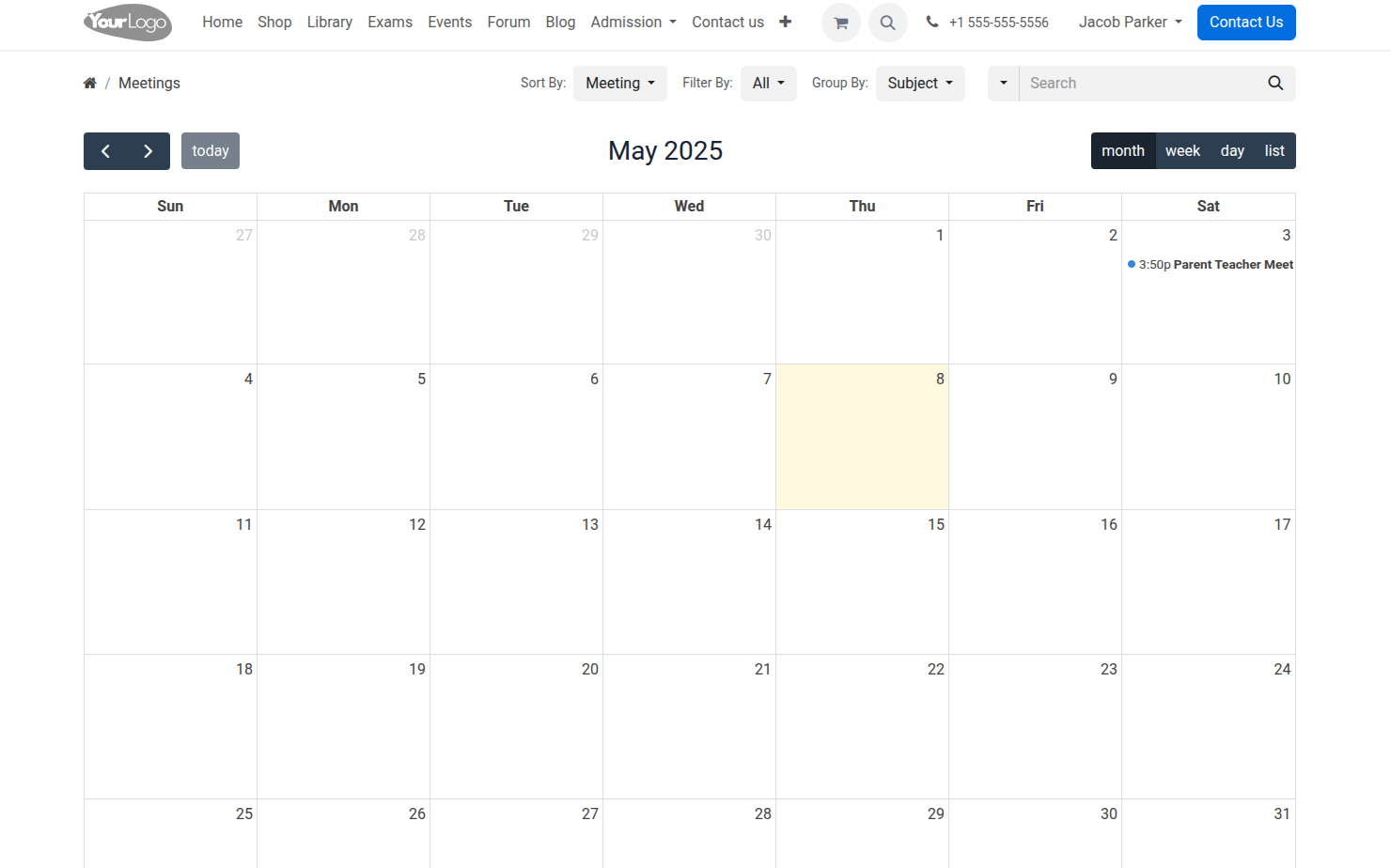Viewport: 1391px width, 868px height.
Task: Open the Sort By Meeting dropdown
Action: click(619, 84)
